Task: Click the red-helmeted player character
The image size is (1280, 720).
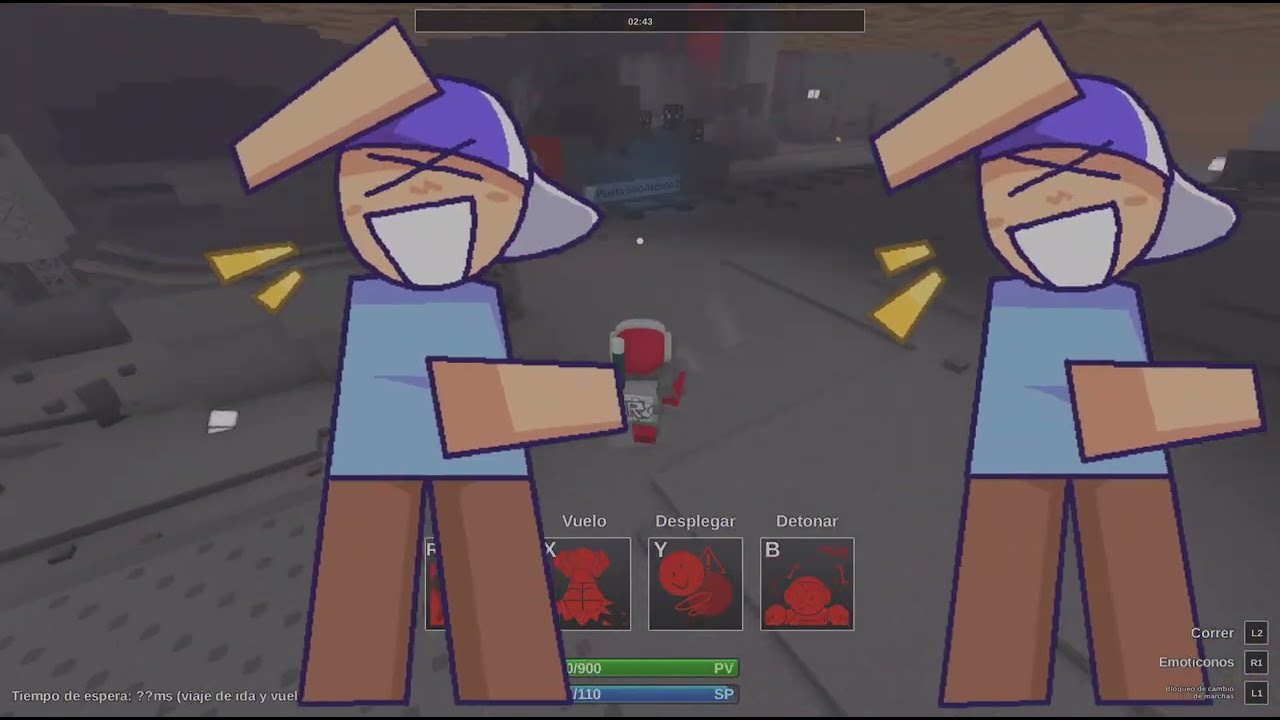Action: (x=647, y=382)
